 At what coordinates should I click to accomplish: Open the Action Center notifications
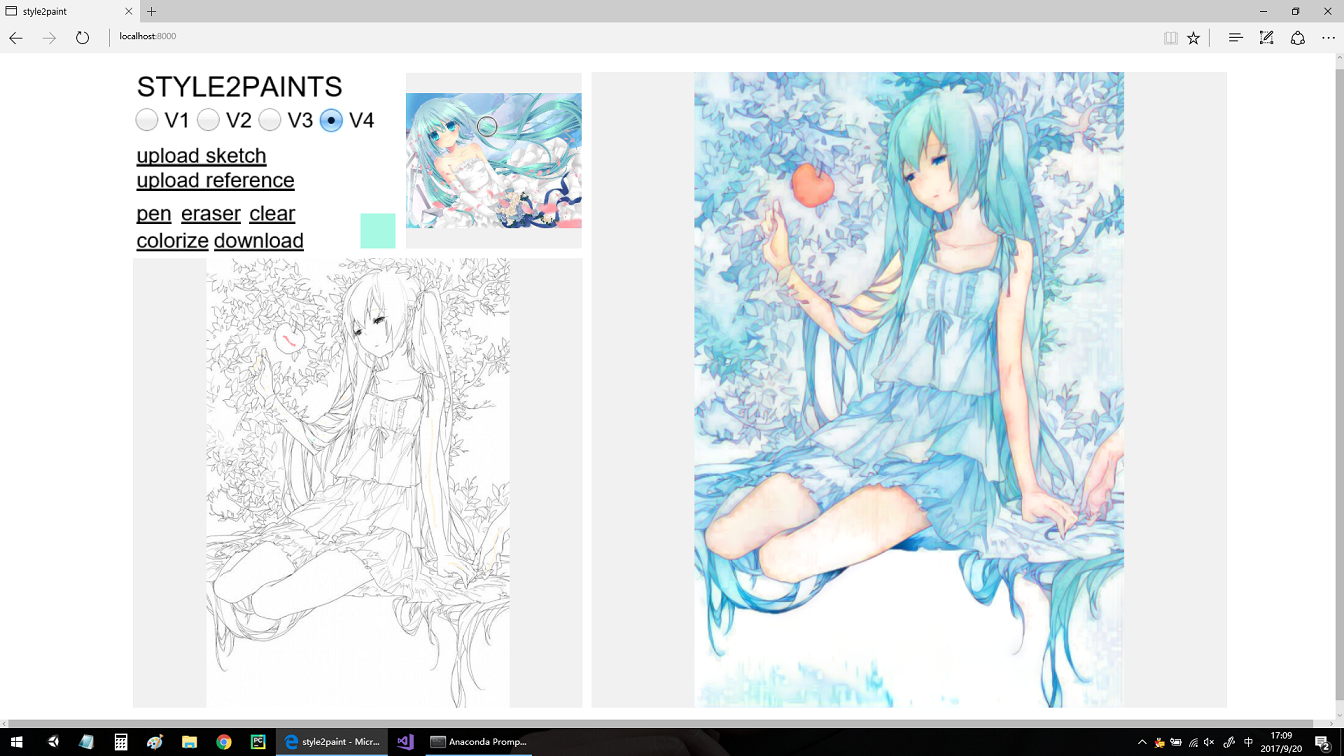click(1322, 742)
